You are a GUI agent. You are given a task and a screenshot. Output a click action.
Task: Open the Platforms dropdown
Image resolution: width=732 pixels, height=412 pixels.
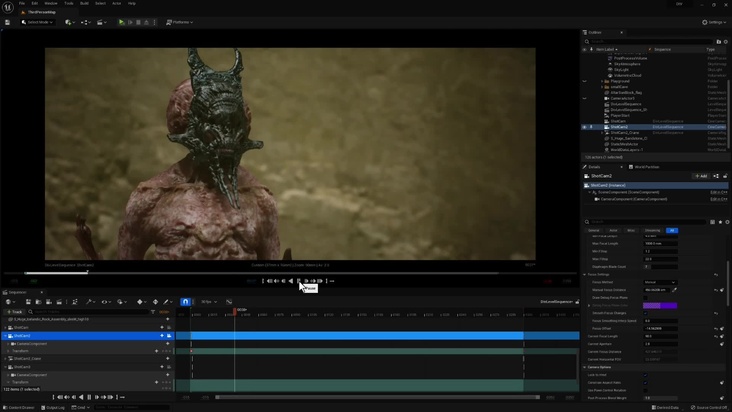coord(180,22)
